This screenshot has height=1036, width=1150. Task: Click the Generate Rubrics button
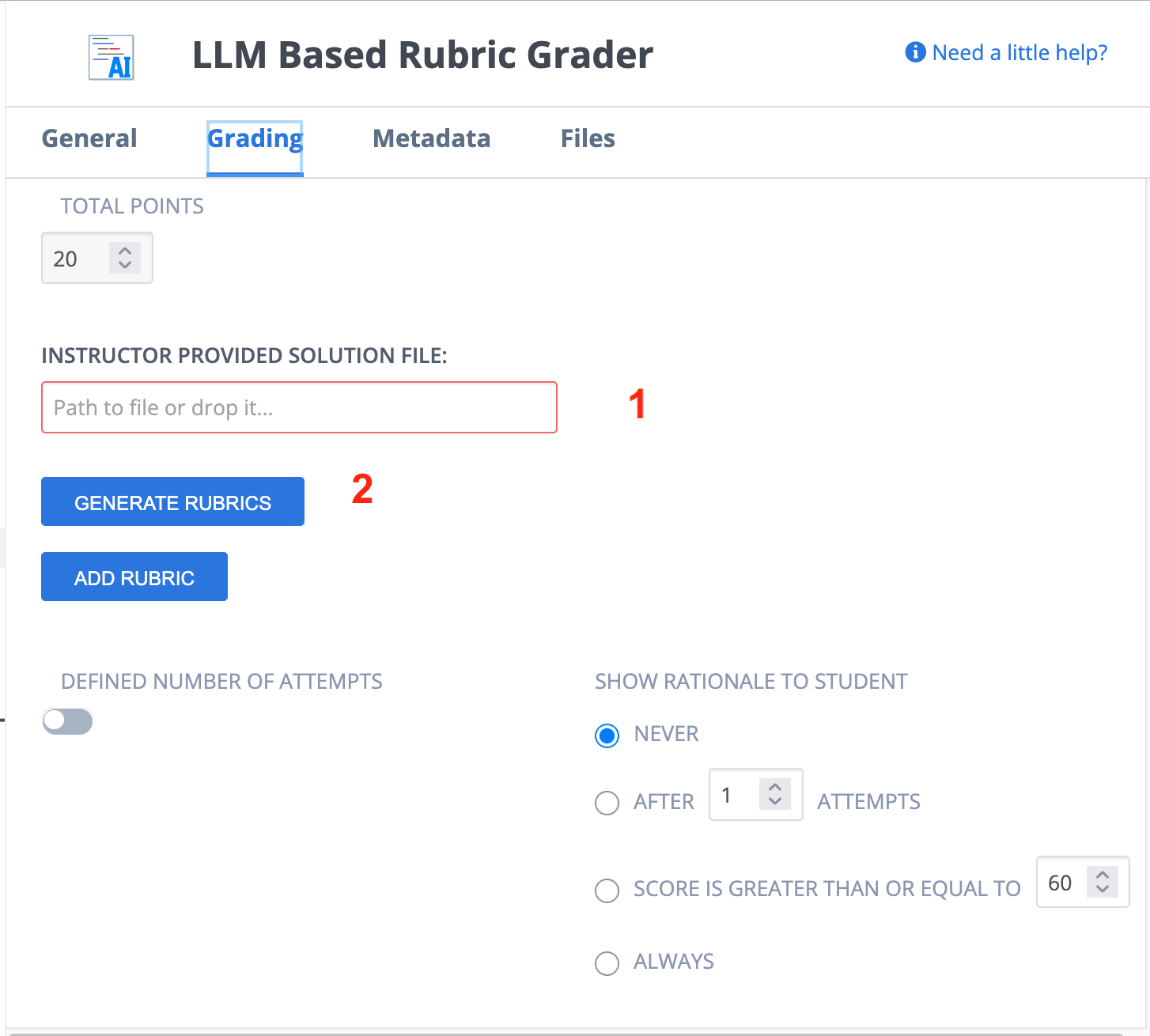click(x=172, y=501)
